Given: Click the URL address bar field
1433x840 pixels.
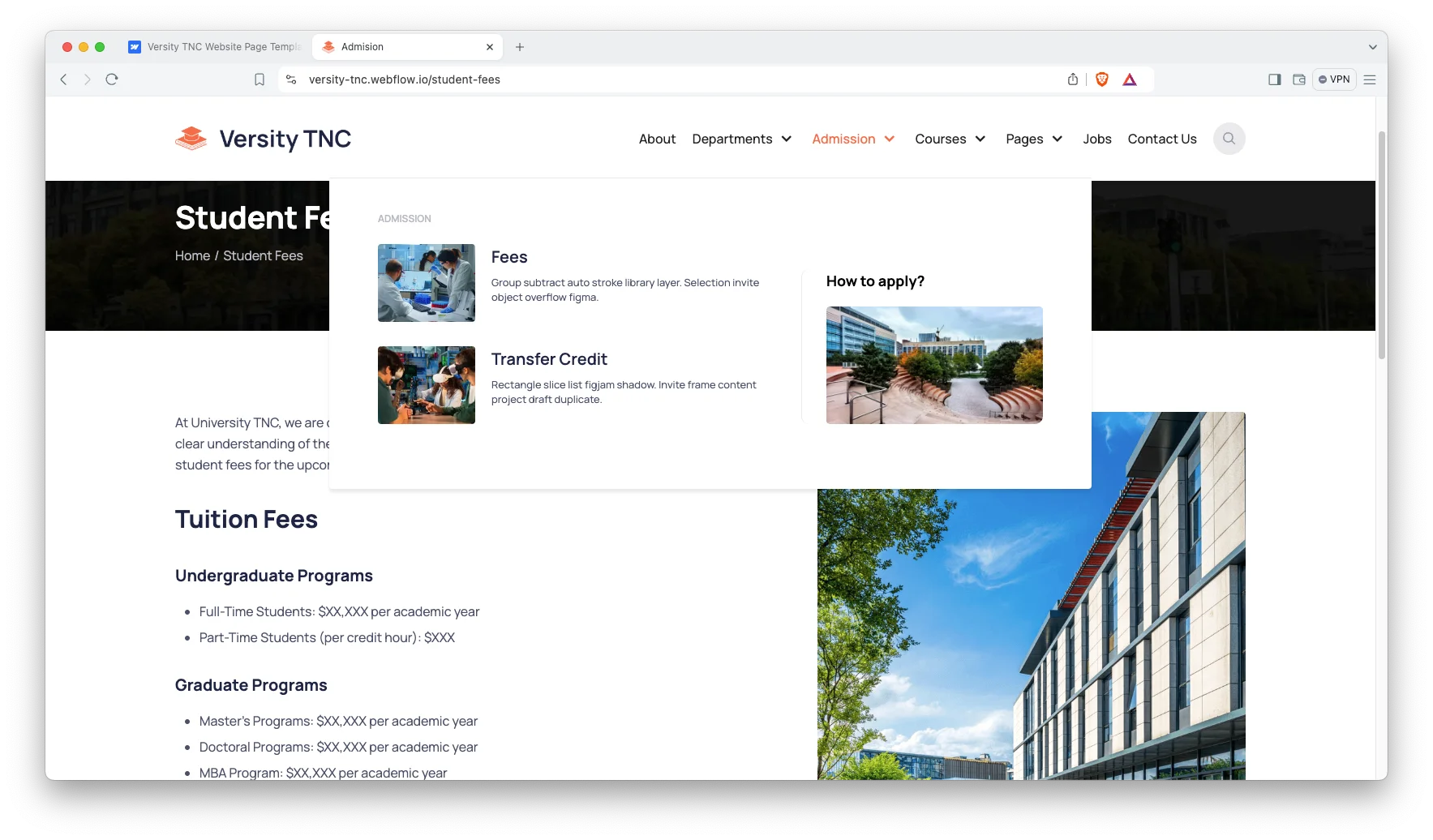Looking at the screenshot, I should pyautogui.click(x=649, y=79).
